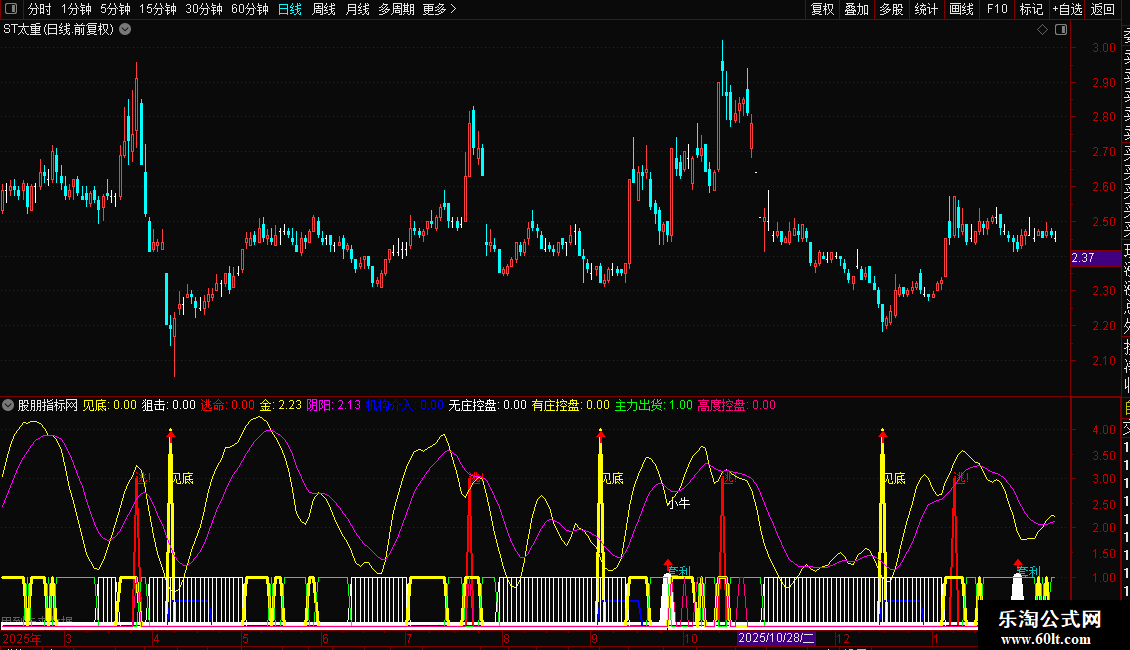Click the 叠加 overlay button
This screenshot has width=1130, height=650.
point(857,9)
